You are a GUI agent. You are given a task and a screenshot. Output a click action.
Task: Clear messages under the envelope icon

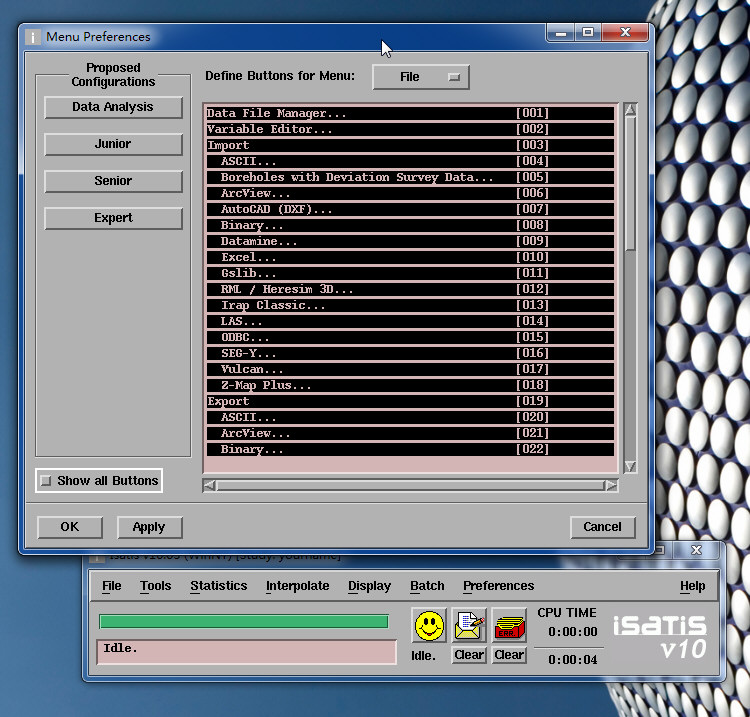coord(469,654)
